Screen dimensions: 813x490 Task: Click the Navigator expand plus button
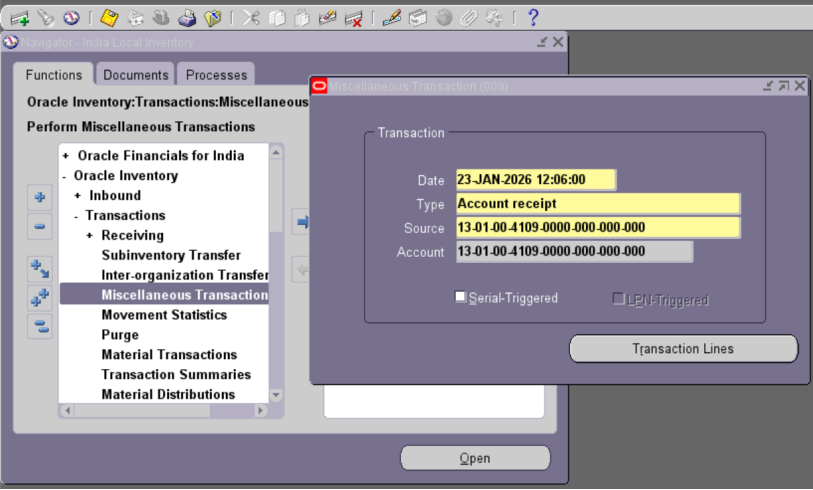[40, 197]
